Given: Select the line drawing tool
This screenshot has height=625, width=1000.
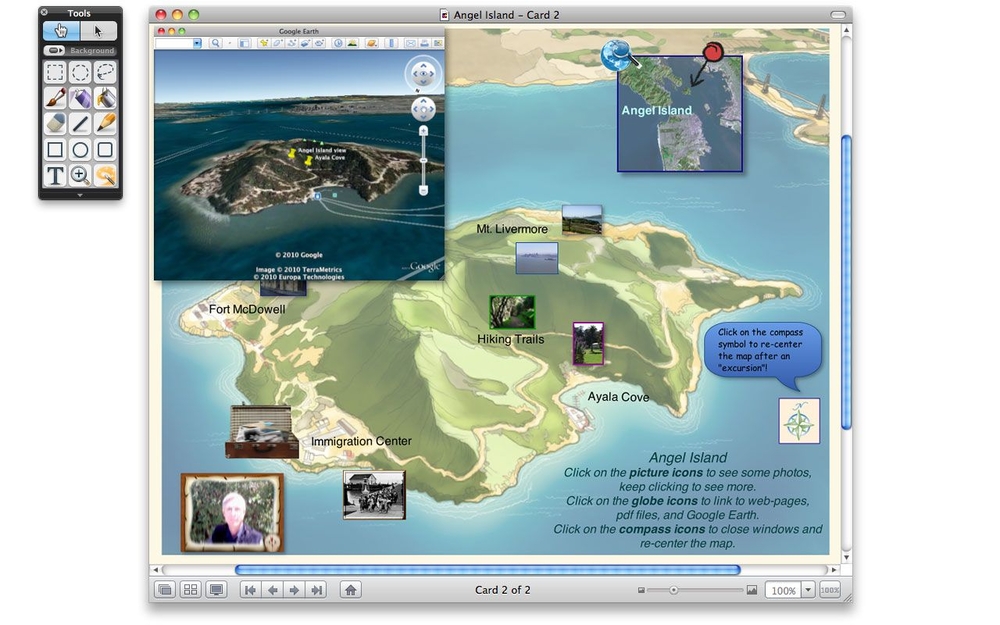Looking at the screenshot, I should 80,123.
